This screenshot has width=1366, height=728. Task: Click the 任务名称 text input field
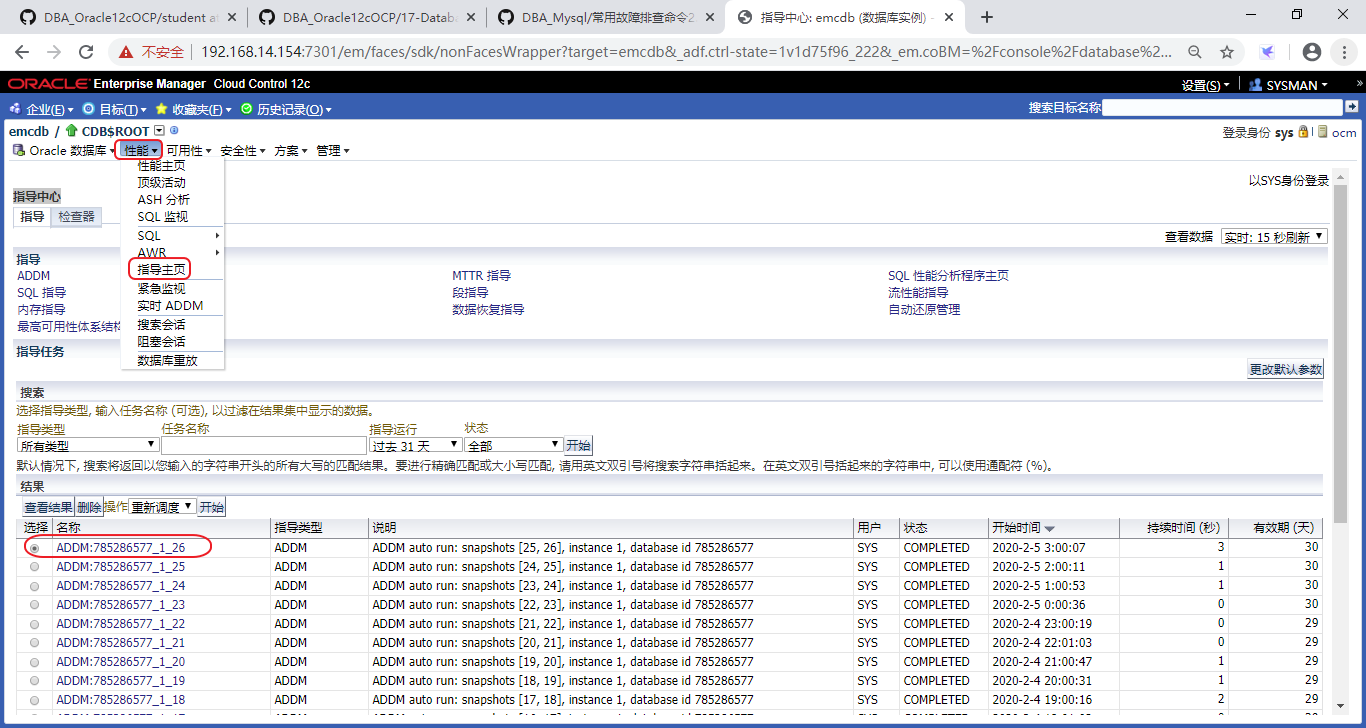(263, 445)
